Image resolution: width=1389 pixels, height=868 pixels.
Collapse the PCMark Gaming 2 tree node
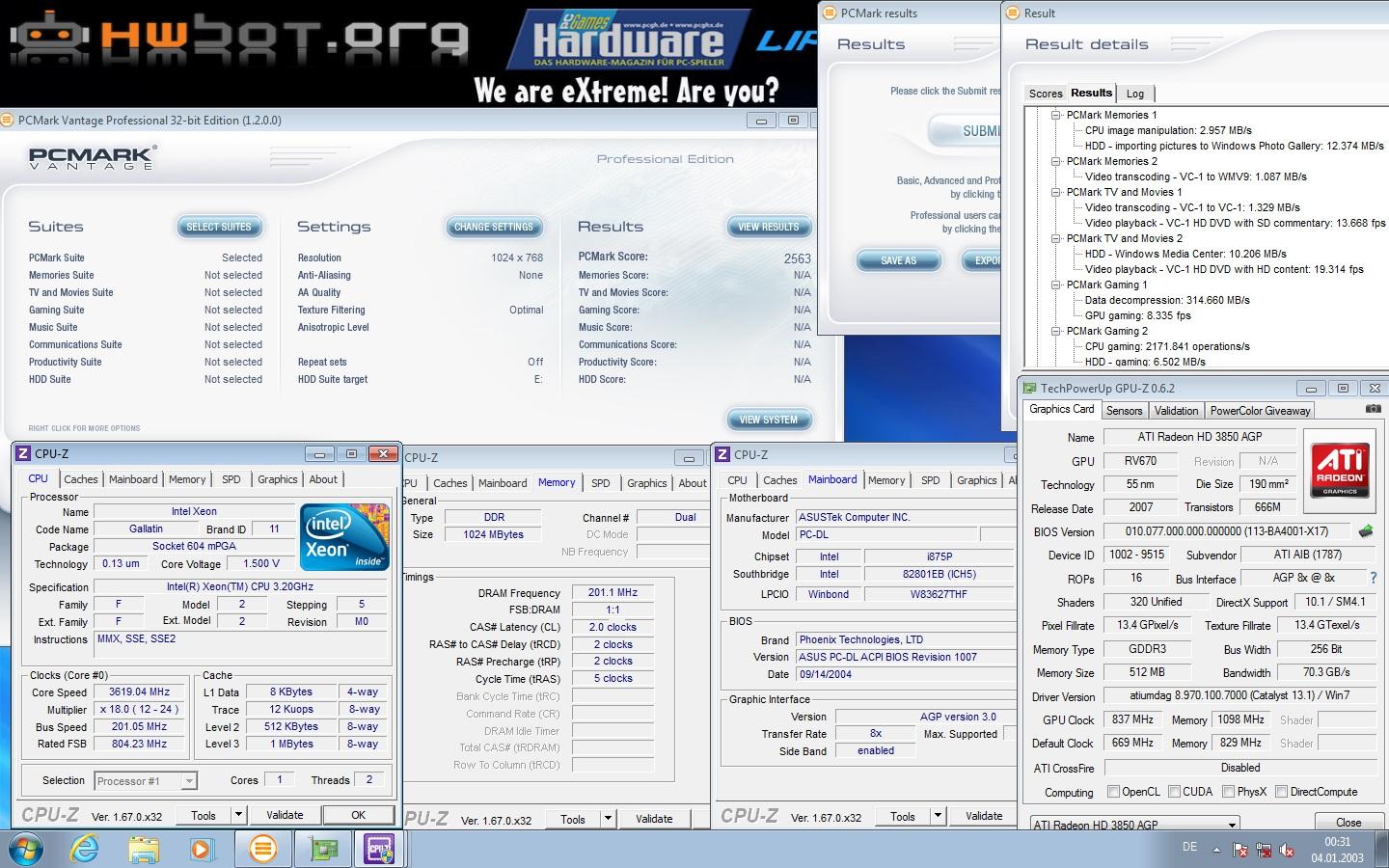1056,331
